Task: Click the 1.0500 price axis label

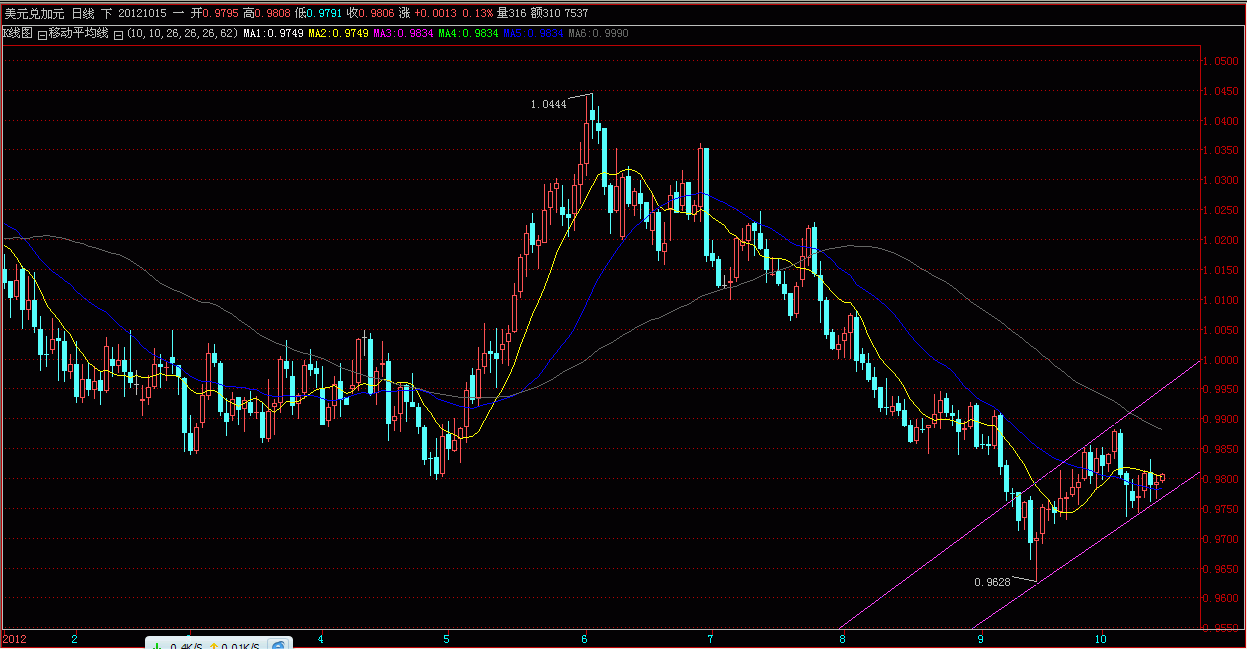Action: pos(1221,62)
